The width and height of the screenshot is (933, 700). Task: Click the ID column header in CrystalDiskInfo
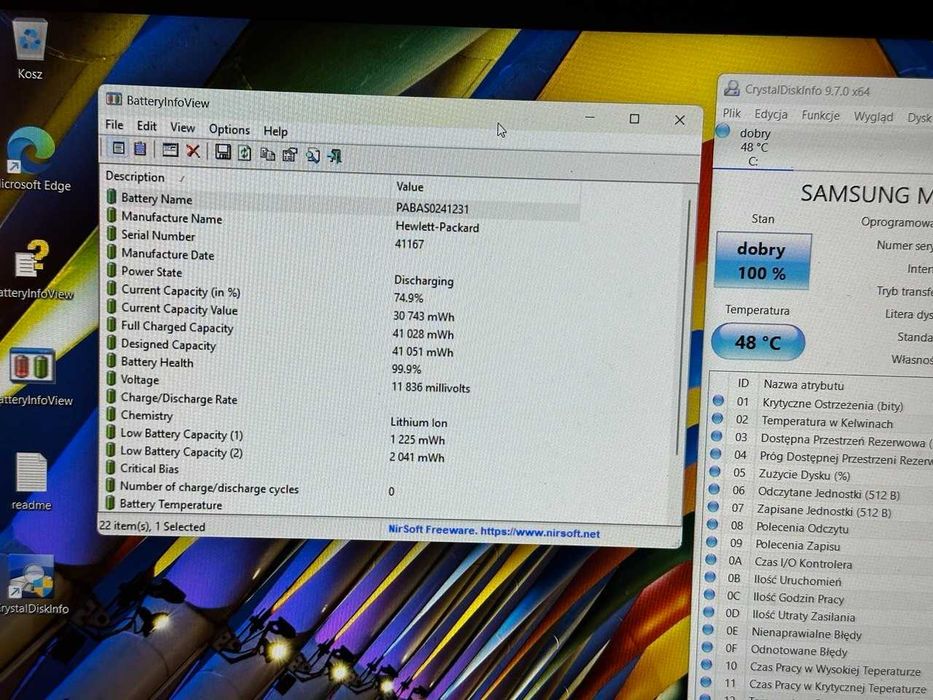[743, 383]
